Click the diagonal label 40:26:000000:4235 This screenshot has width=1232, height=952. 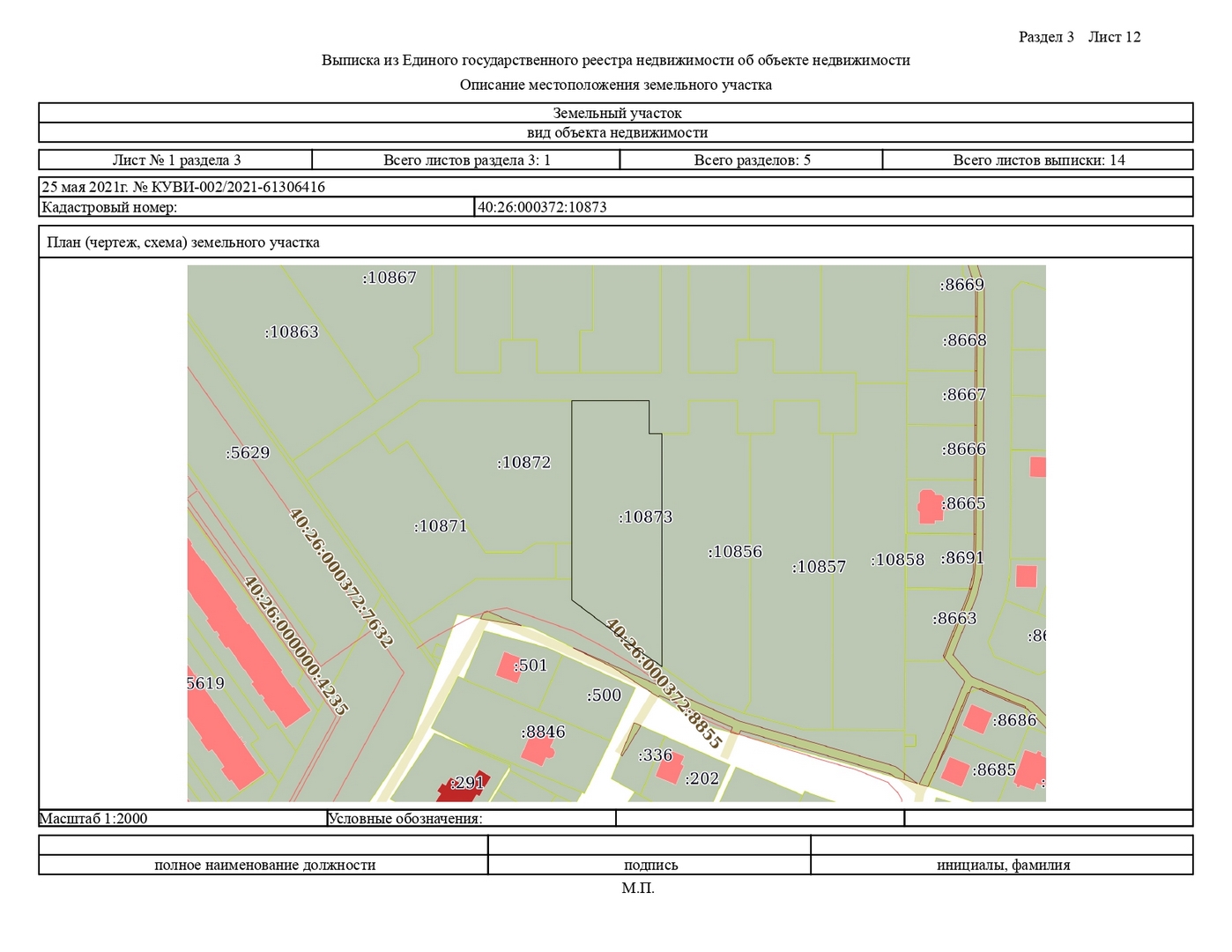click(x=295, y=644)
